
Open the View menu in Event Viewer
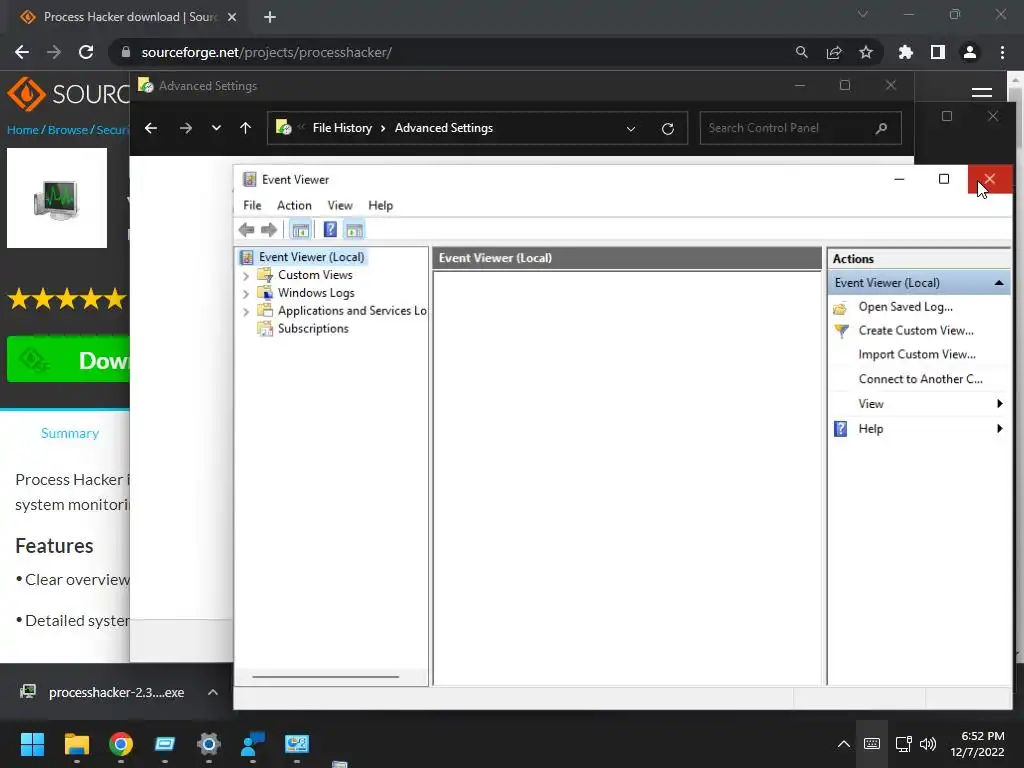click(340, 206)
